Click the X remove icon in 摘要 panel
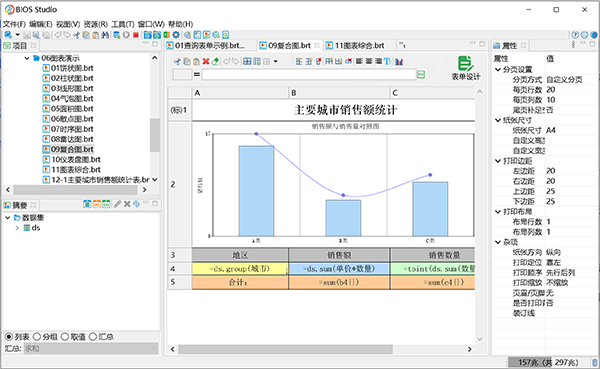Image resolution: width=600 pixels, height=369 pixels. (x=127, y=204)
